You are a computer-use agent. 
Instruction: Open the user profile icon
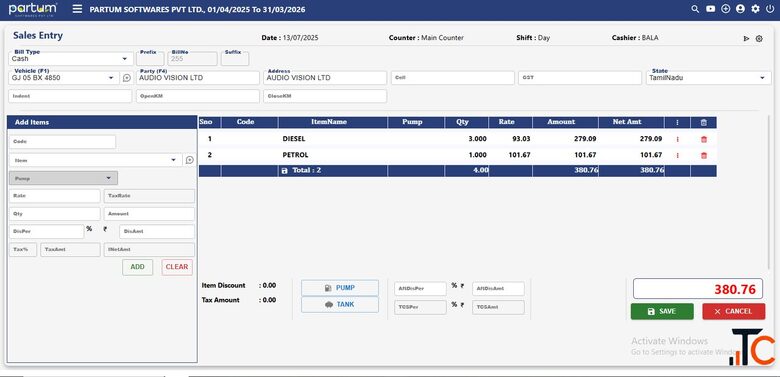coord(740,9)
